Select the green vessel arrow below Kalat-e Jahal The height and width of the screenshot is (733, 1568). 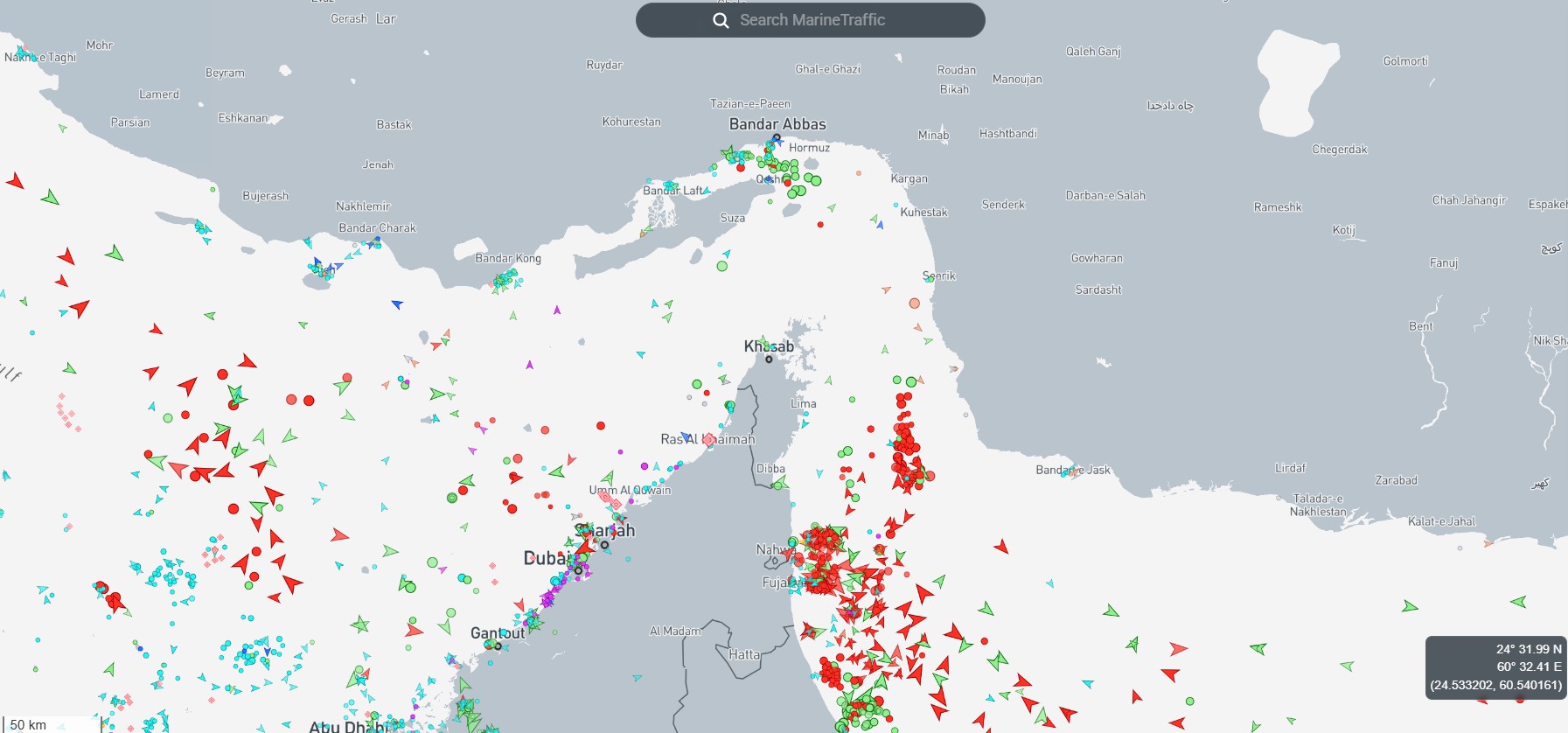coord(1410,606)
